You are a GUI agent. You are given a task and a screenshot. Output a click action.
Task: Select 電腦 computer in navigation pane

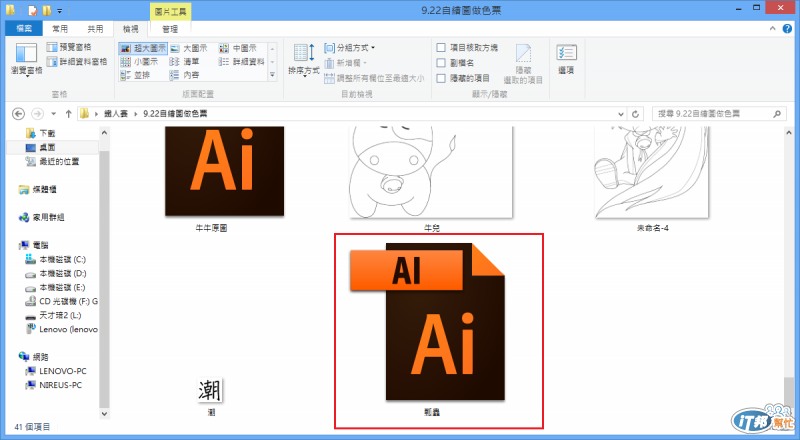pos(34,245)
